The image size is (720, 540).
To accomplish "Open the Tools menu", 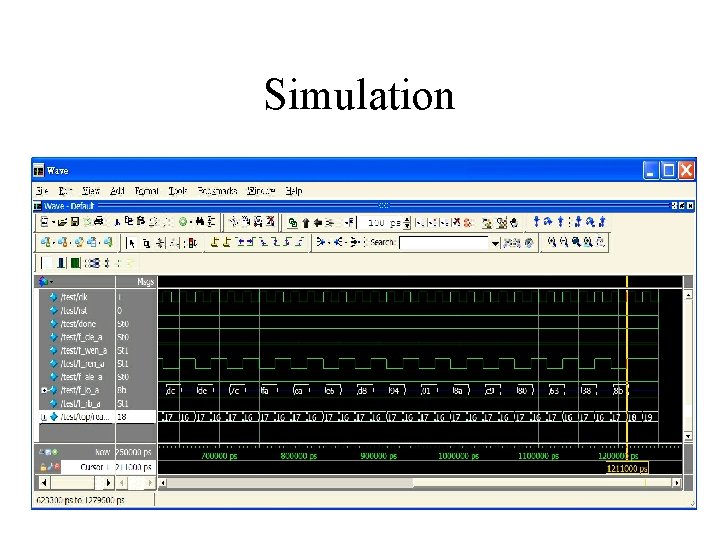I will pos(177,191).
